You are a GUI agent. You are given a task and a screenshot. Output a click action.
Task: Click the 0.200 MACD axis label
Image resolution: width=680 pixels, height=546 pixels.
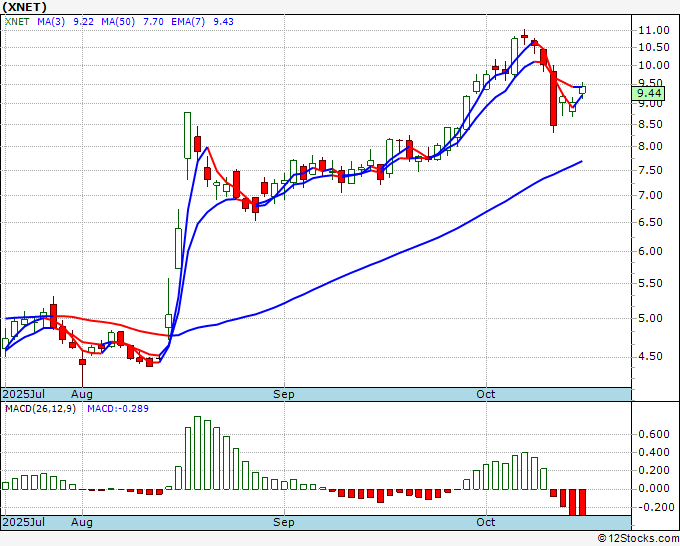point(654,470)
